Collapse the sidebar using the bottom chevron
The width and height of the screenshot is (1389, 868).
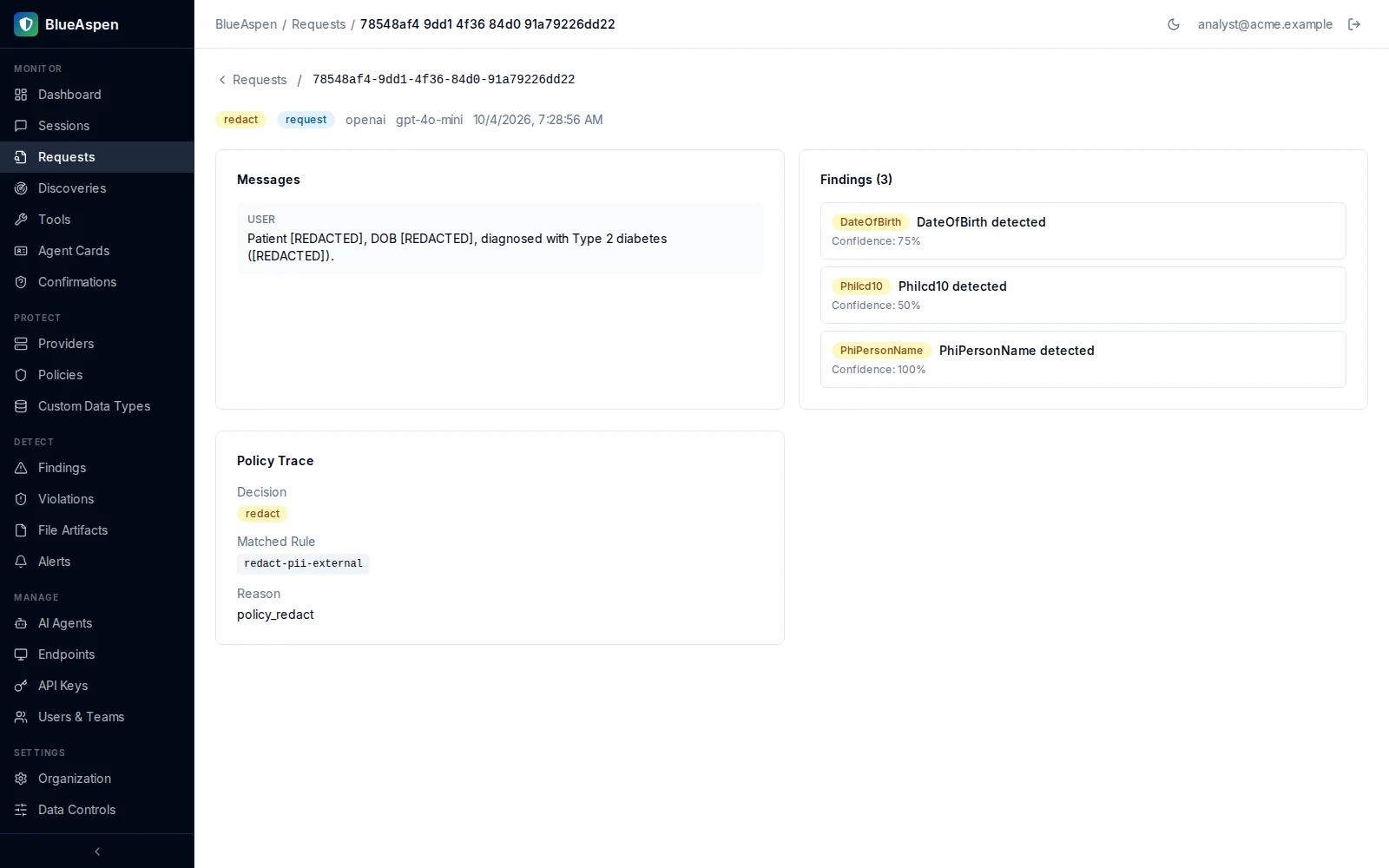[97, 852]
